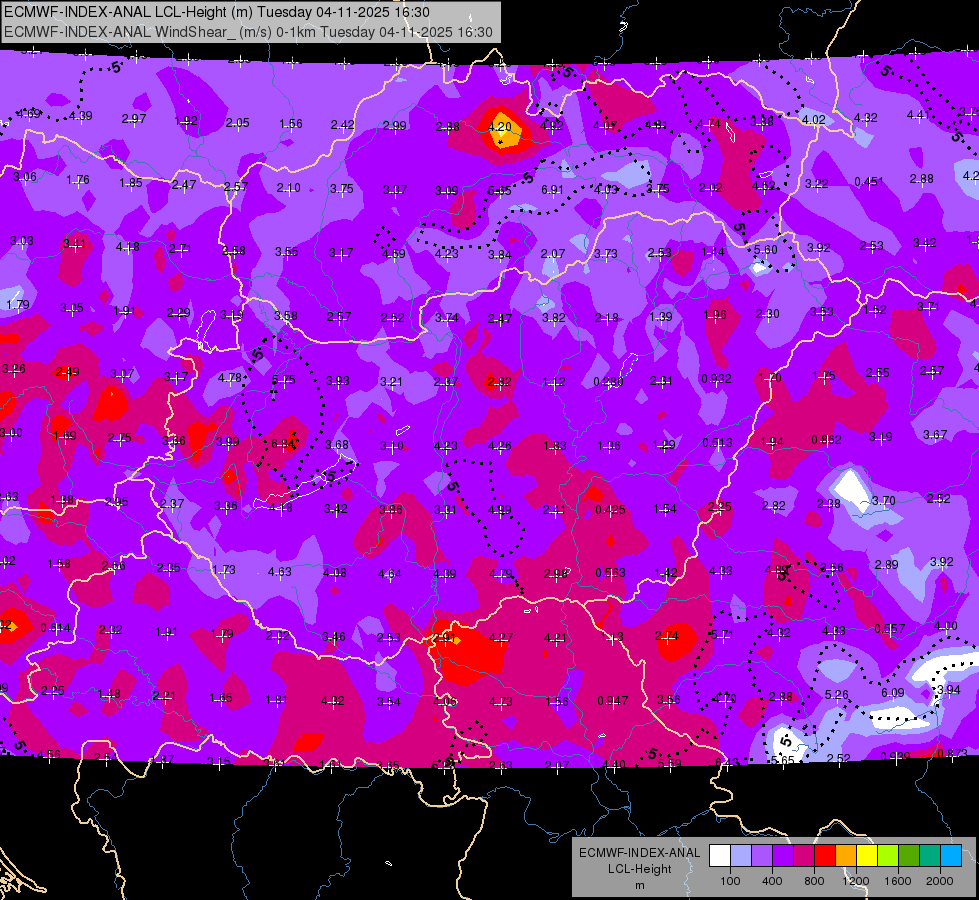The height and width of the screenshot is (900, 979).
Task: Click the legend label LCL-Height
Action: click(639, 869)
